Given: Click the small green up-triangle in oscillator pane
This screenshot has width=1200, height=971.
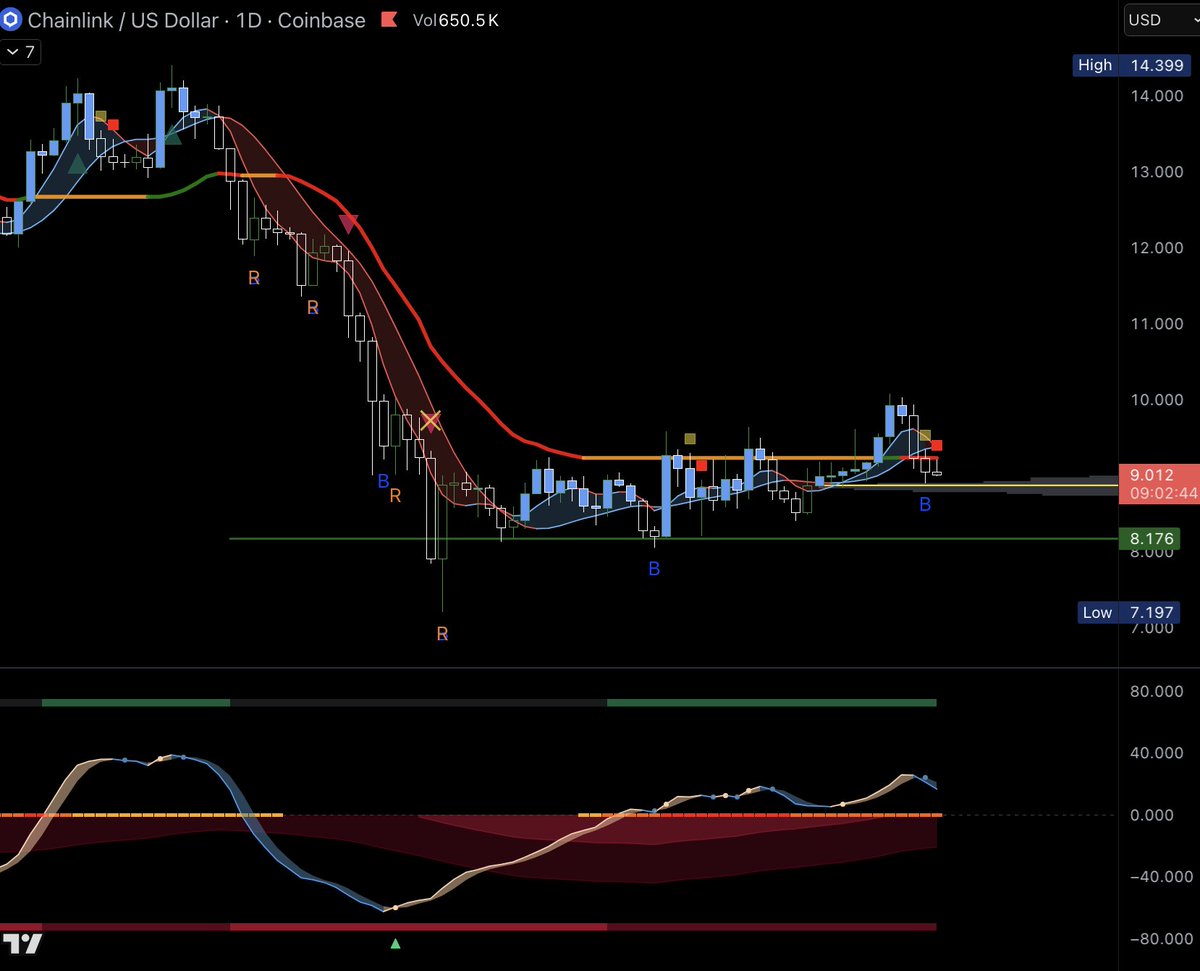Looking at the screenshot, I should point(395,942).
